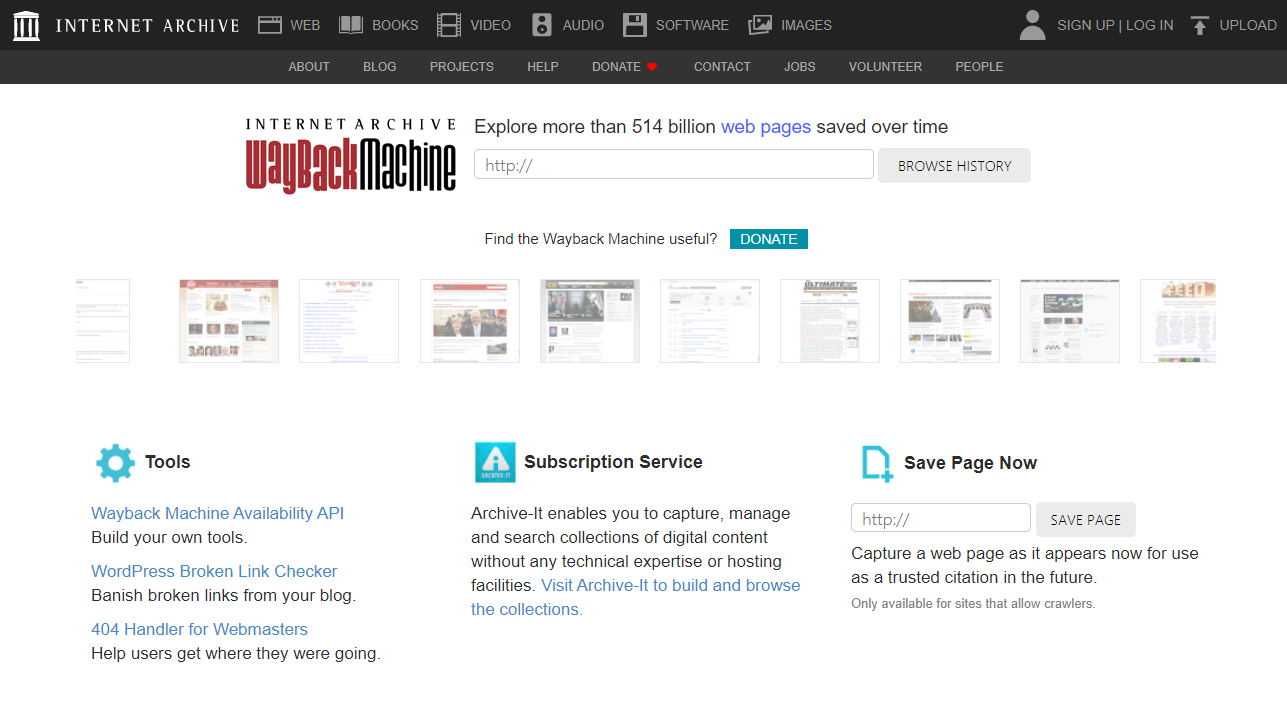1287x714 pixels.
Task: Click the BOOKS label in top bar
Action: point(395,25)
